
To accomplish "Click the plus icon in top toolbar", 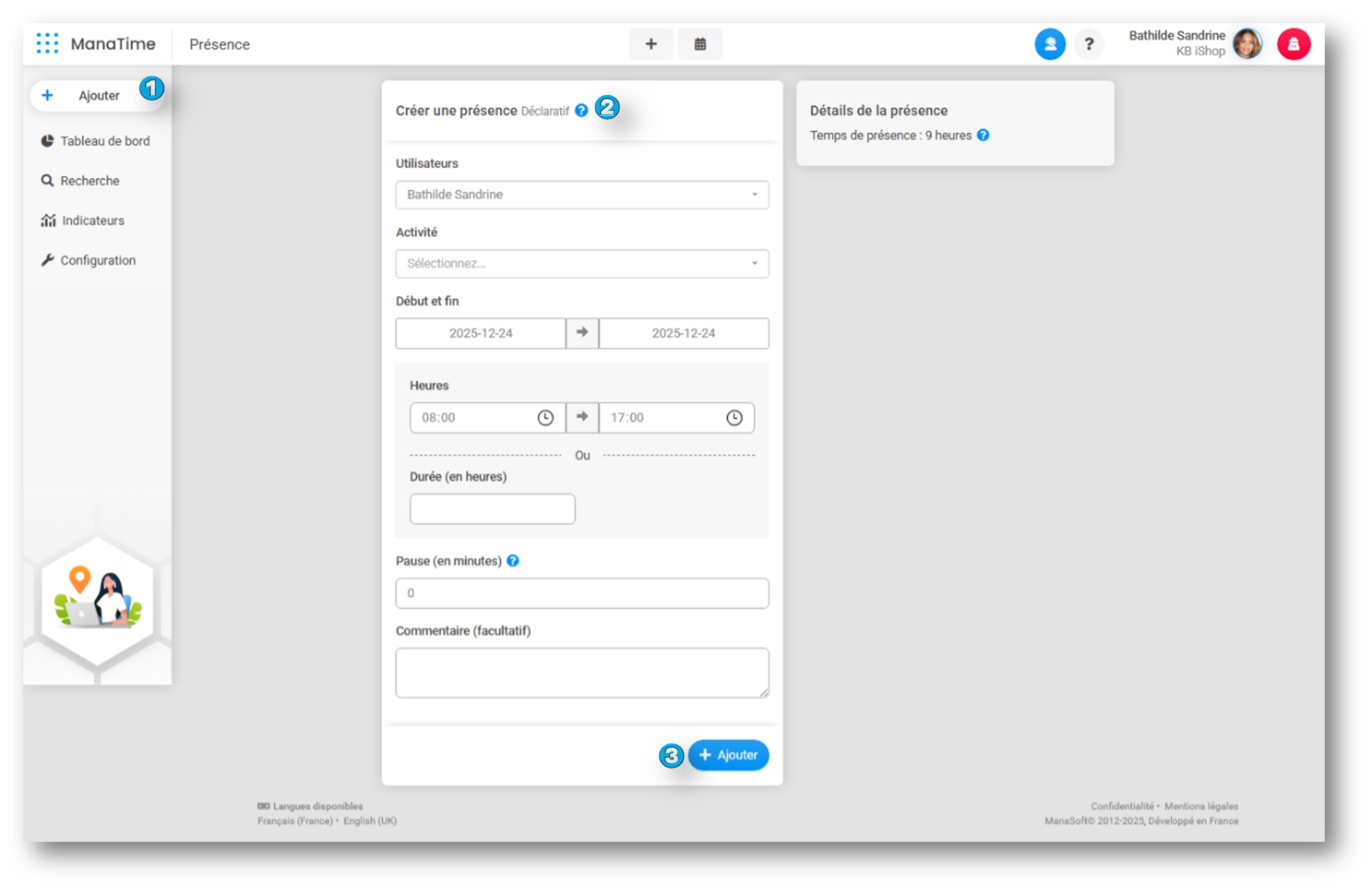I will 651,44.
